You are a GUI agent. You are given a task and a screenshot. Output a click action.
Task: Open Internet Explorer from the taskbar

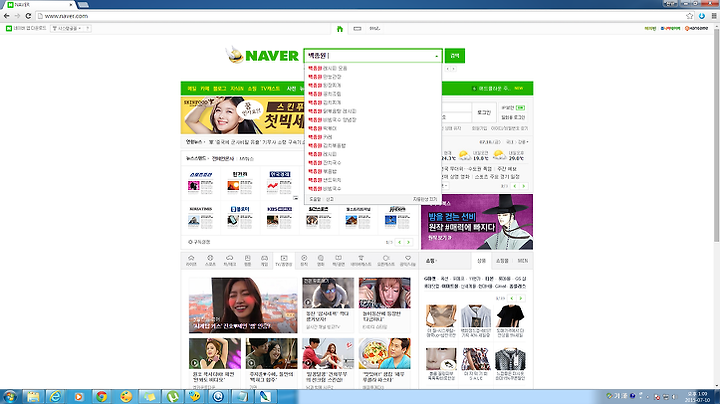click(55, 396)
